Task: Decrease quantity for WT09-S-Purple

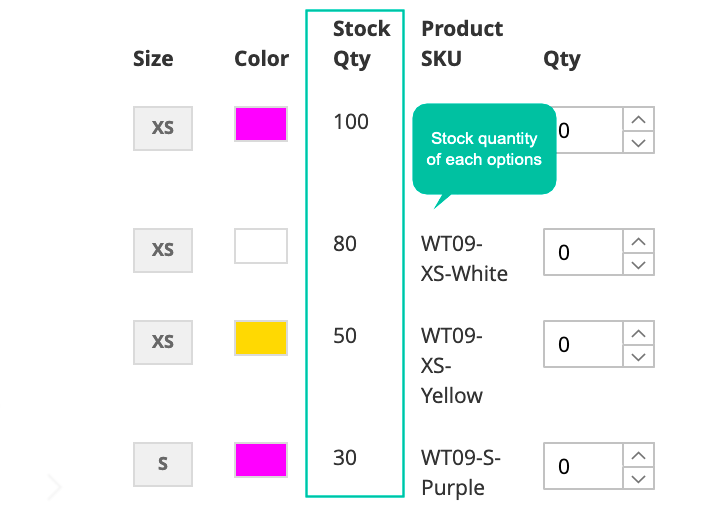Action: coord(638,479)
